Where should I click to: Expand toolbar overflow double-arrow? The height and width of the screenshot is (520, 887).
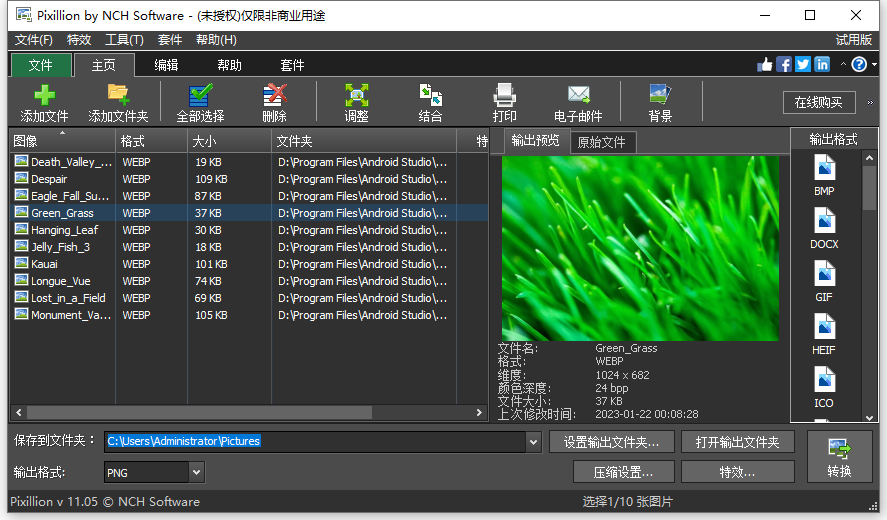870,102
